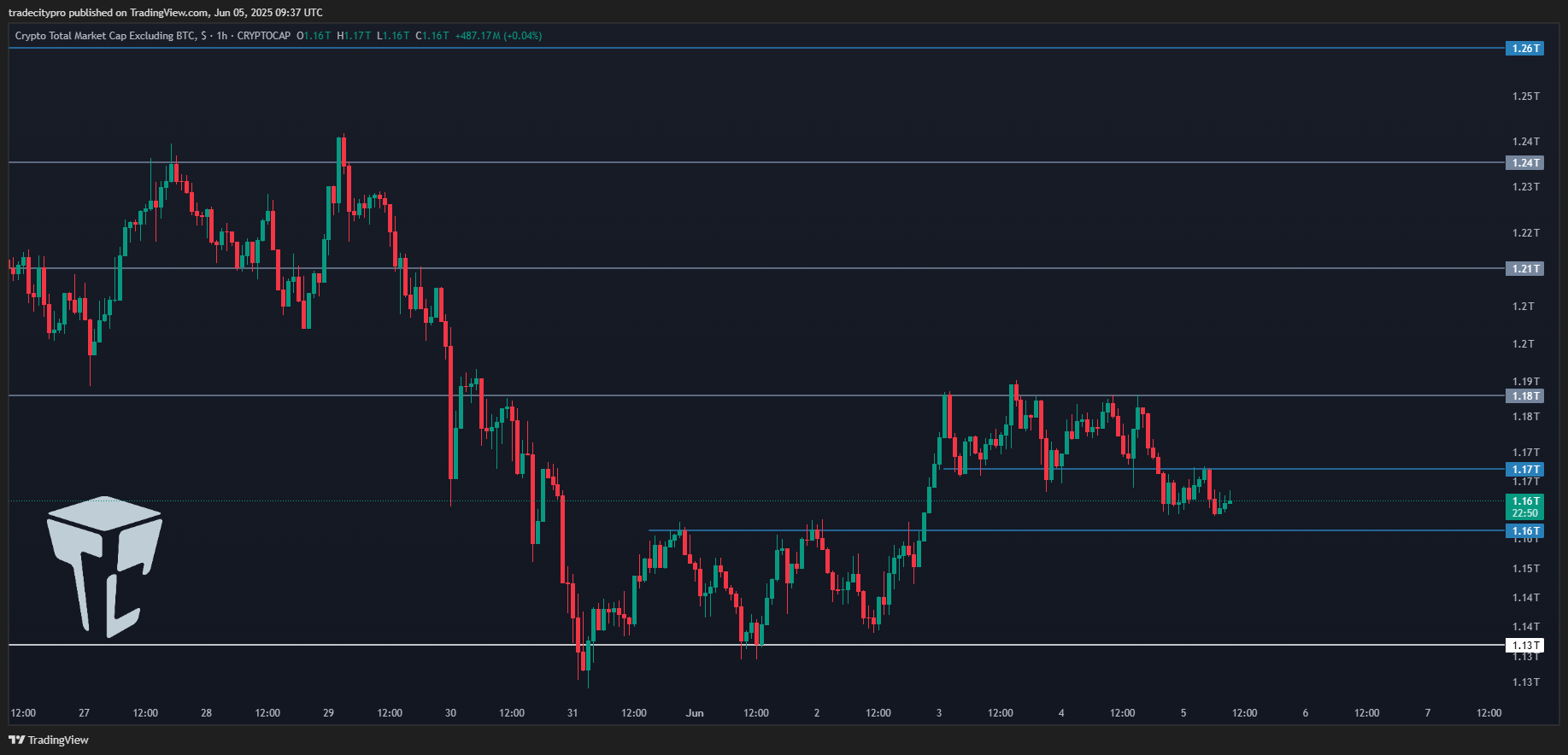The width and height of the screenshot is (1568, 755).
Task: Click the Jun month label on the time axis
Action: click(x=695, y=712)
